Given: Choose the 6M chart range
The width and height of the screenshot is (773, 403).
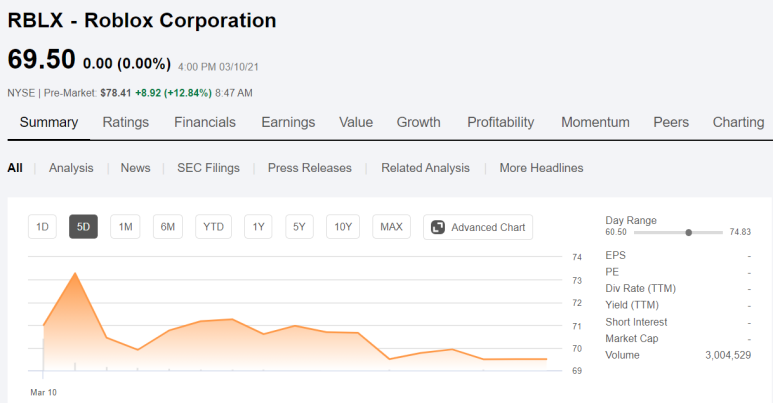Looking at the screenshot, I should [168, 227].
